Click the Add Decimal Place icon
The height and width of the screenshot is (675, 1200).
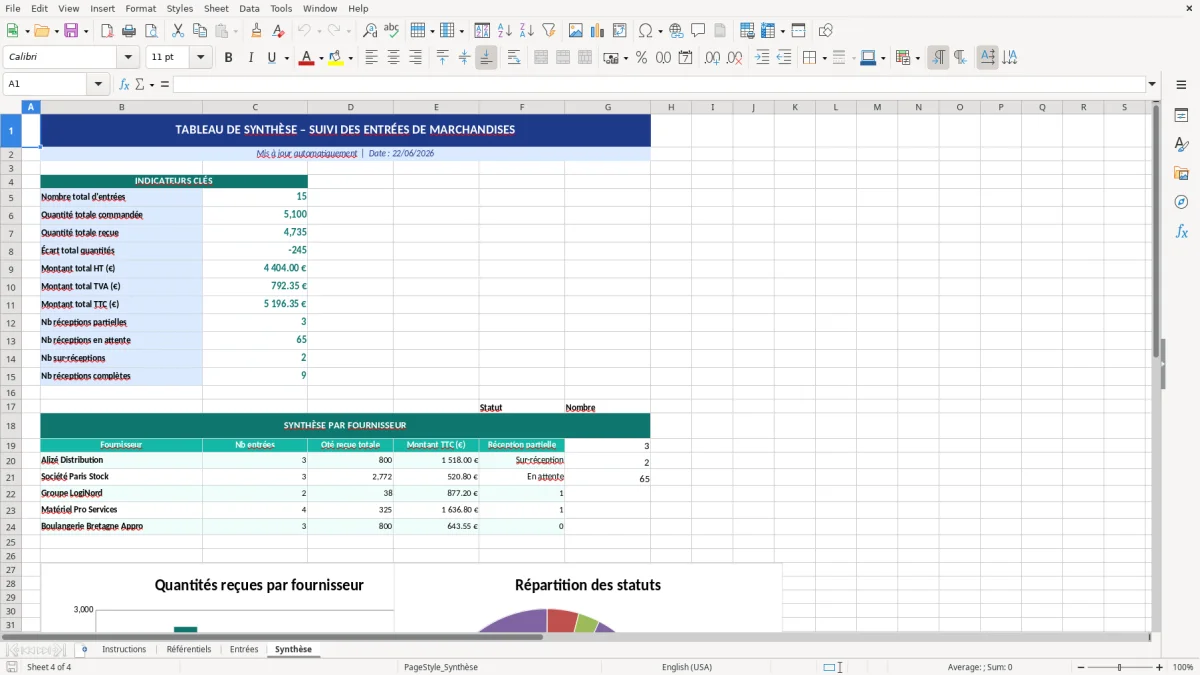tap(712, 58)
